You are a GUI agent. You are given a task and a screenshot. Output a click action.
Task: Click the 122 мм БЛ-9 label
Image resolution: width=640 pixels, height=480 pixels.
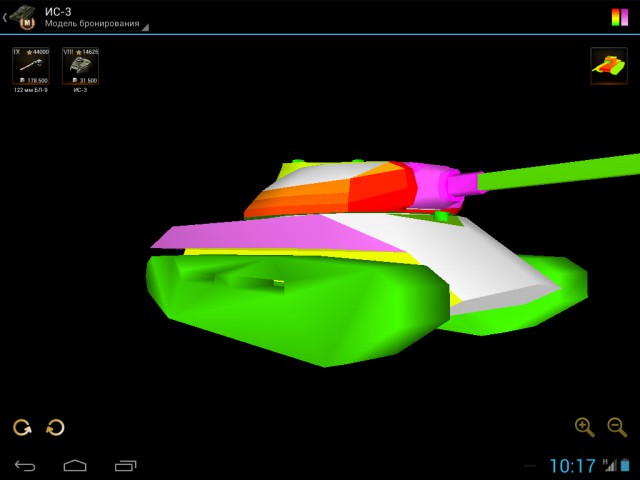pos(31,90)
